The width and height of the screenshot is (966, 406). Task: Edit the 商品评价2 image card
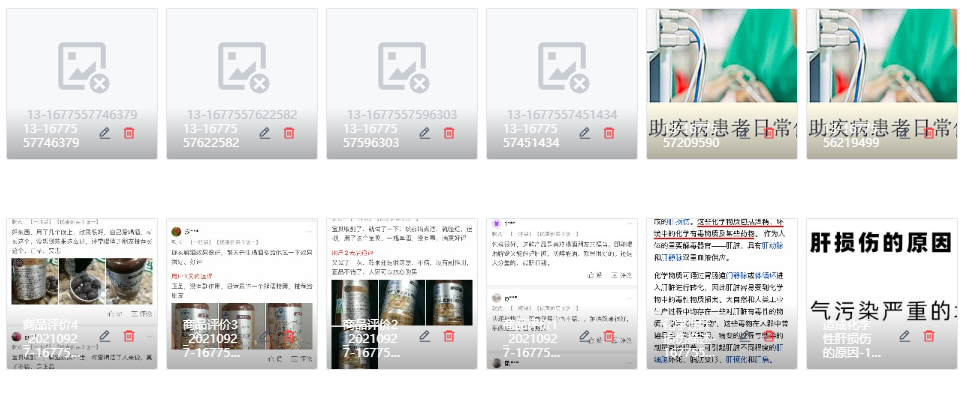point(424,336)
